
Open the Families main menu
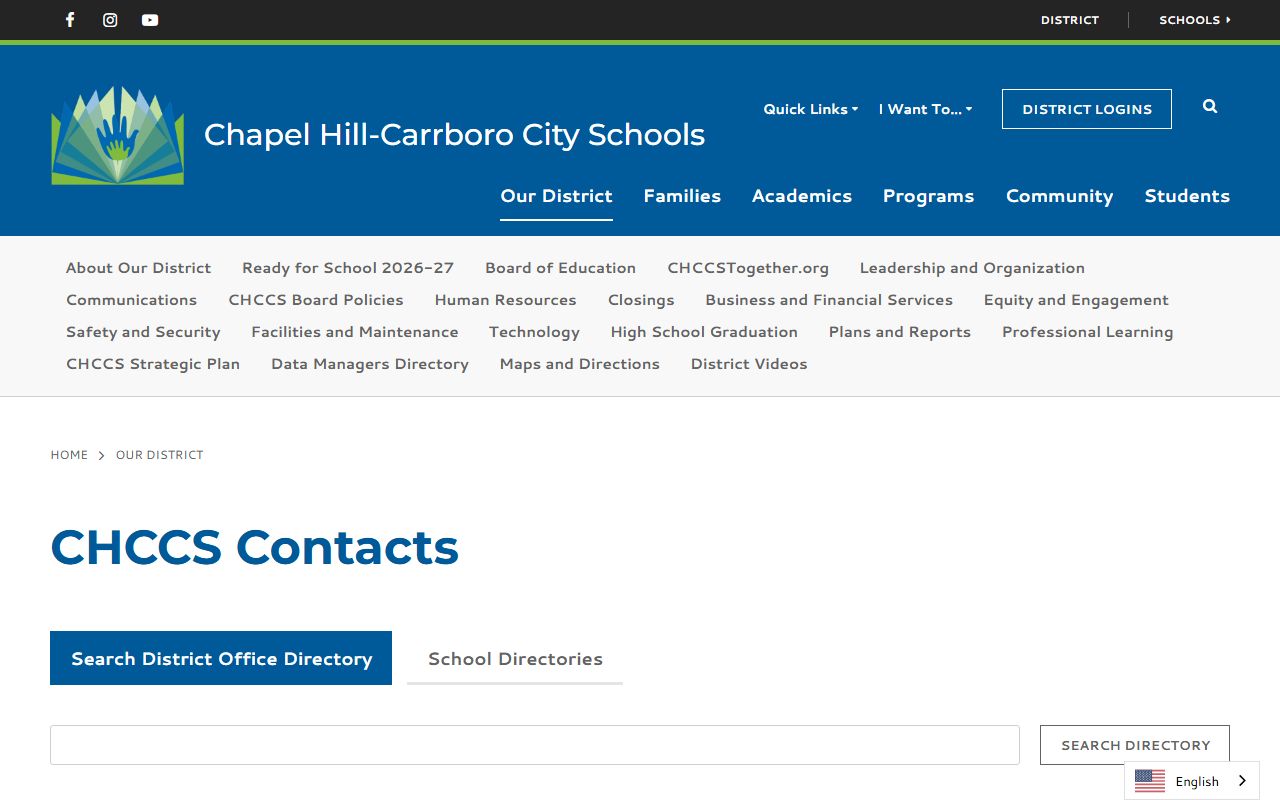682,196
